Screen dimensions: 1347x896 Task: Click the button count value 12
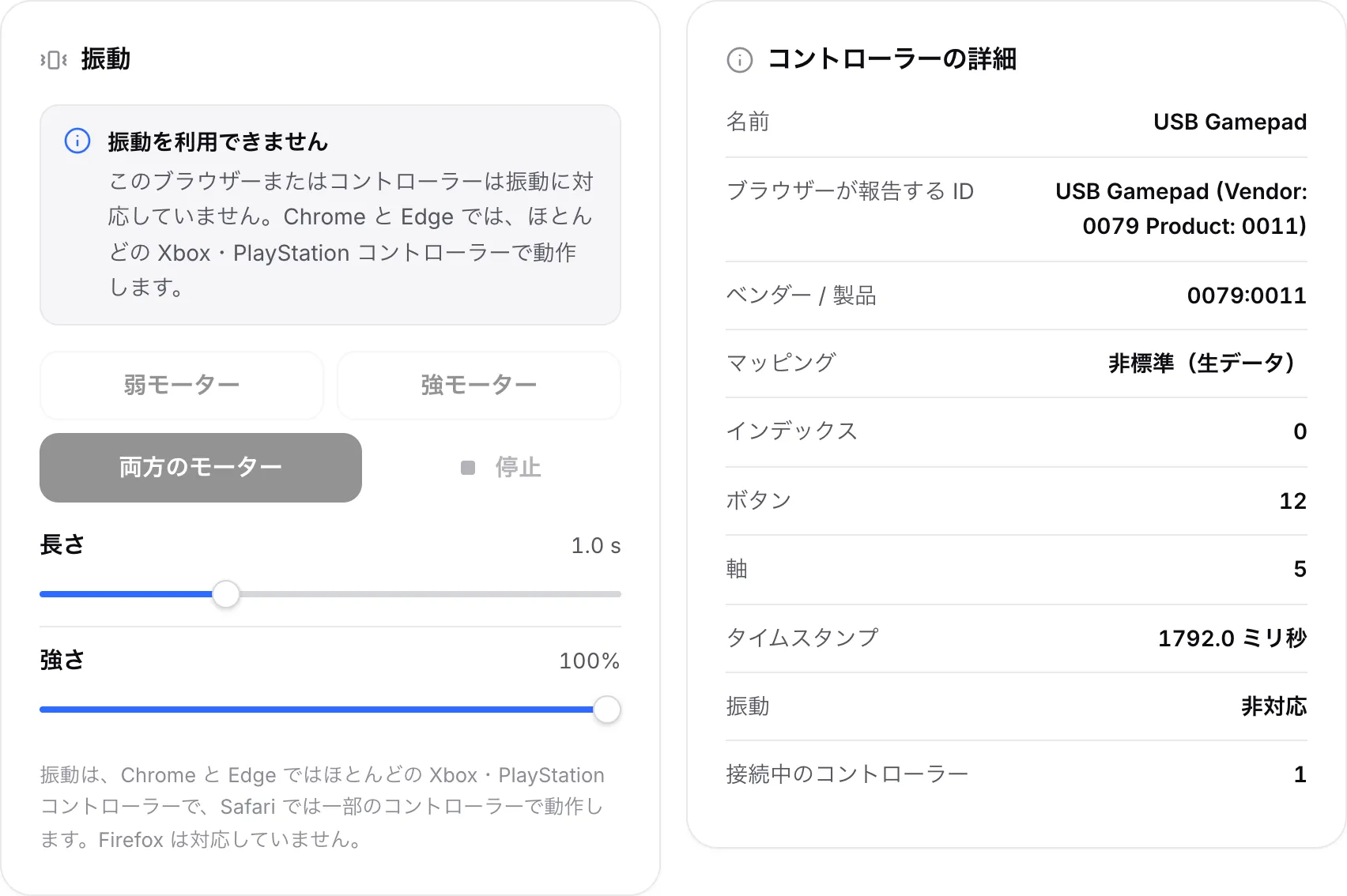click(1293, 501)
